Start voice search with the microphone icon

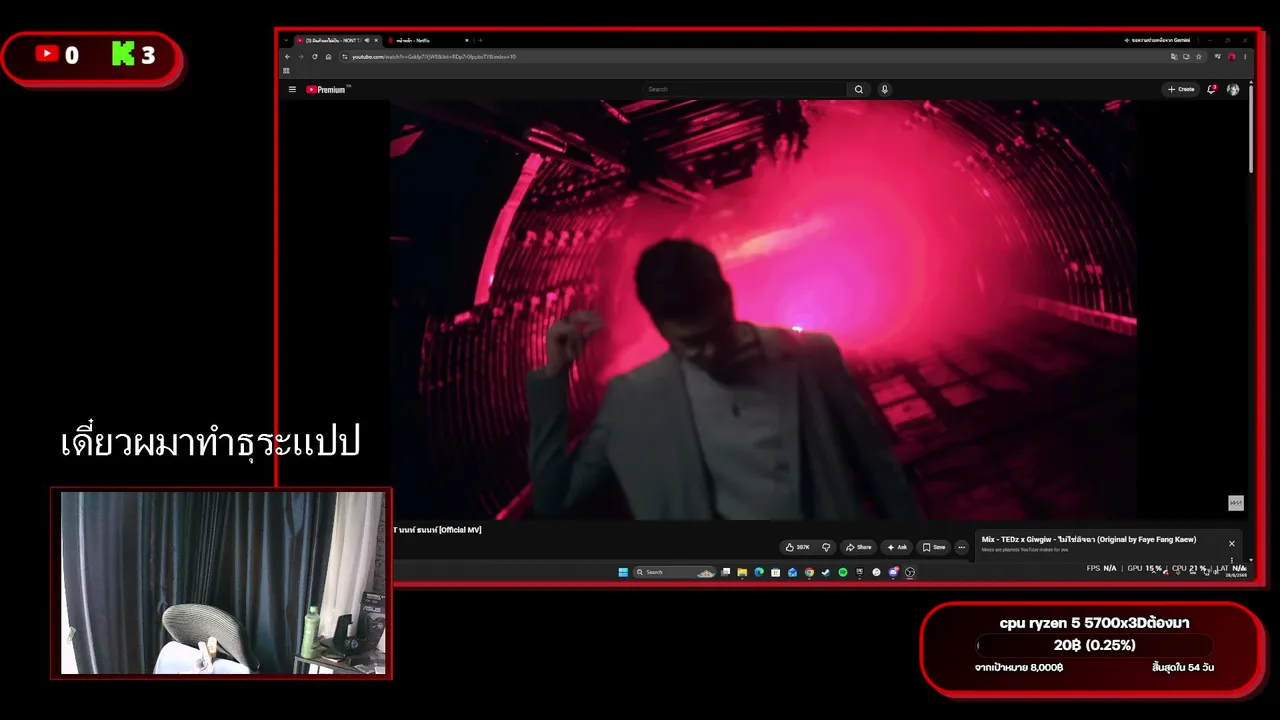(x=884, y=89)
